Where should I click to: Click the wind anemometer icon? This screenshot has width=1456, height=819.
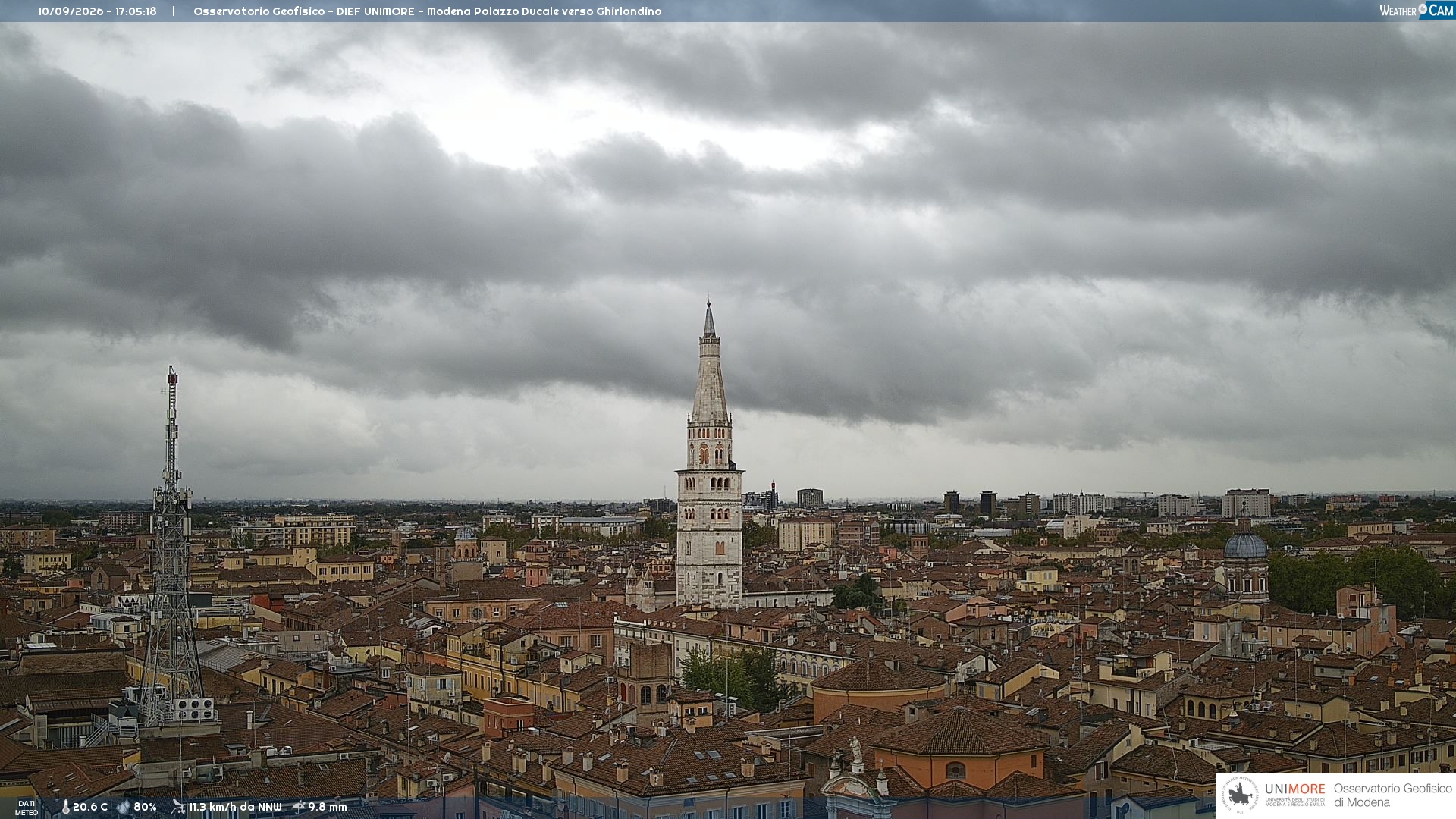tap(178, 807)
